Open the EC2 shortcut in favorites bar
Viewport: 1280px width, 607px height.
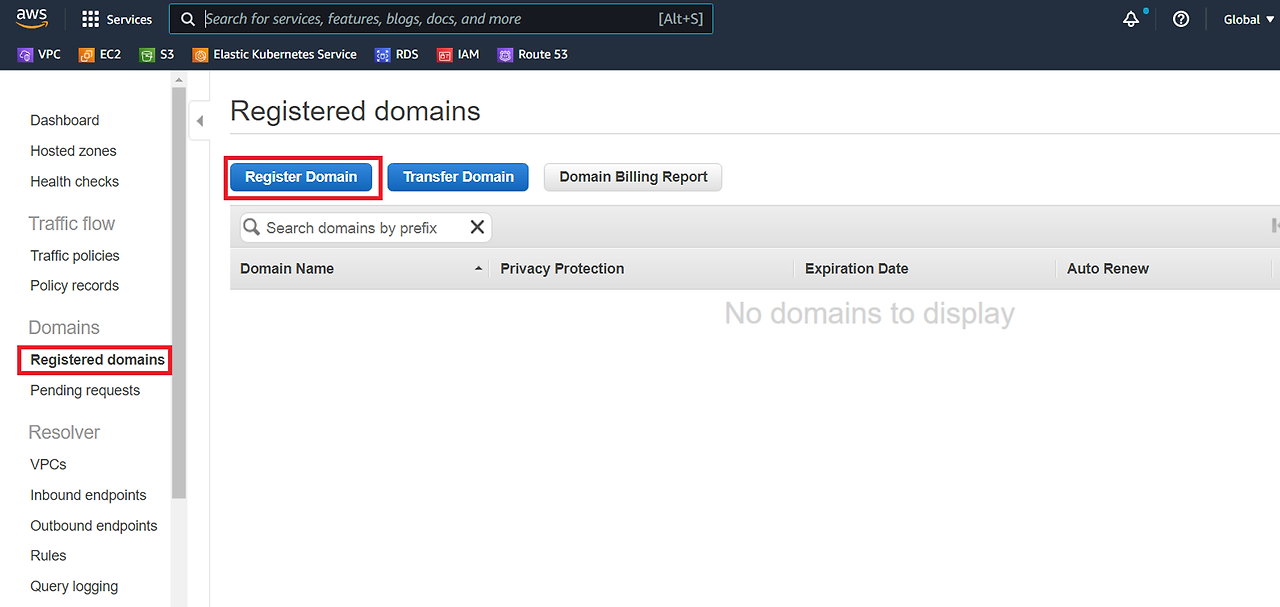click(100, 55)
